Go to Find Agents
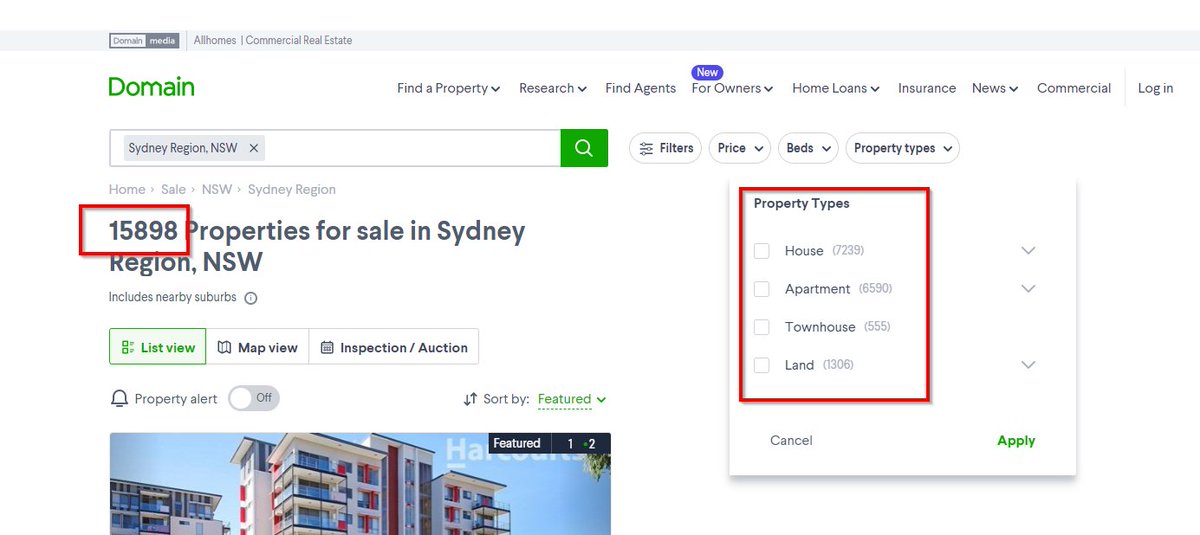 click(x=640, y=88)
